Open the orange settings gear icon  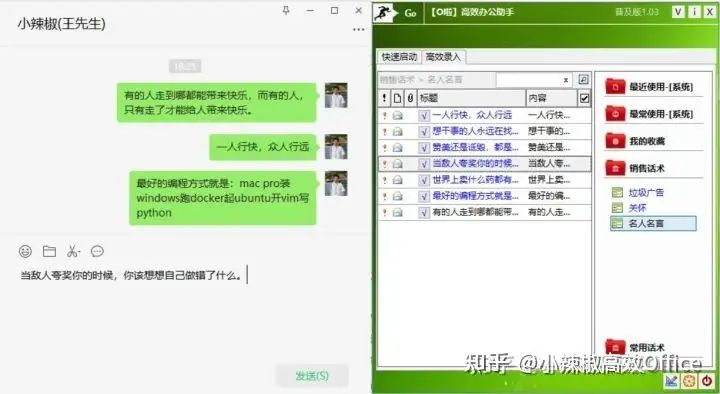pyautogui.click(x=689, y=380)
